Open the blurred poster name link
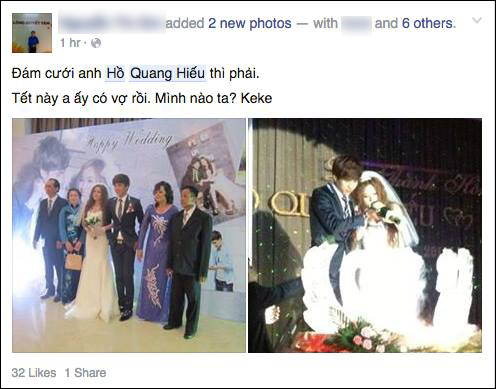 coord(112,23)
